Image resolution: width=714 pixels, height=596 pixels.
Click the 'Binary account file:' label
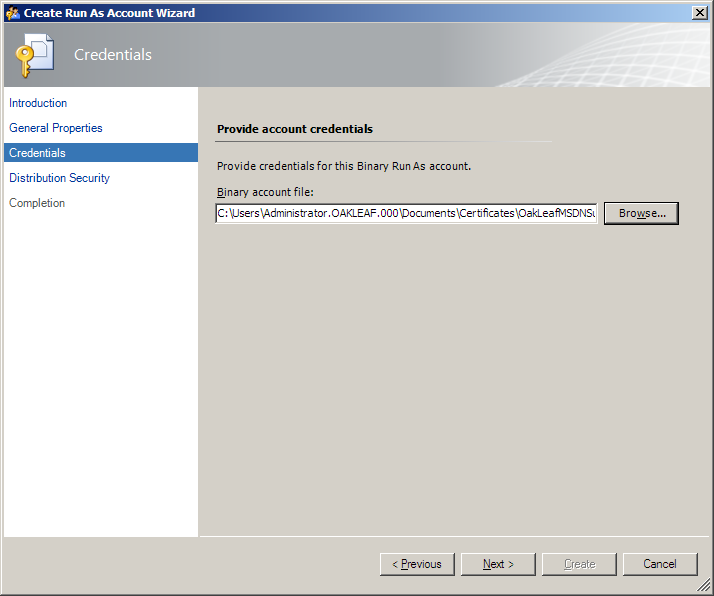[x=265, y=192]
